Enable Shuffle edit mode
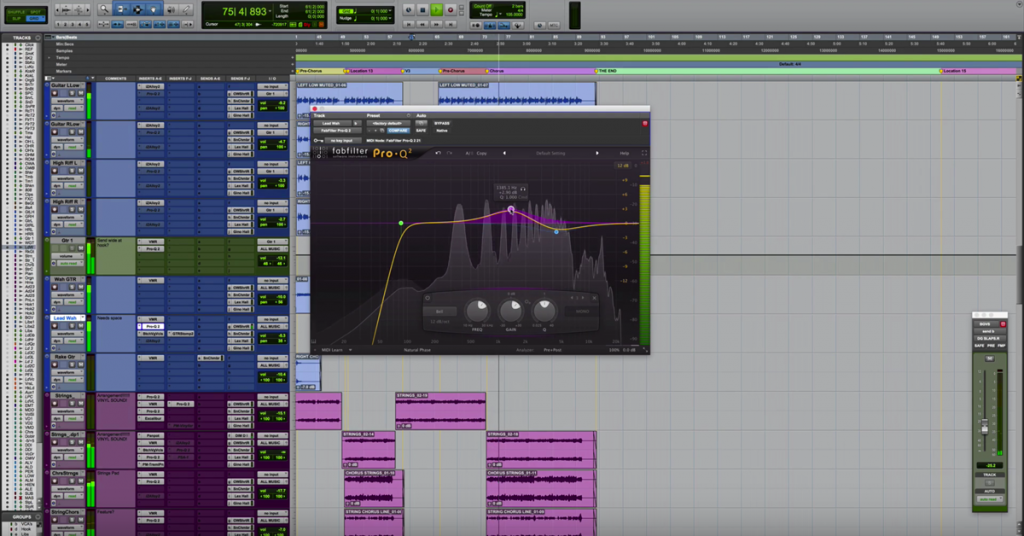Viewport: 1024px width, 536px height. pos(16,11)
